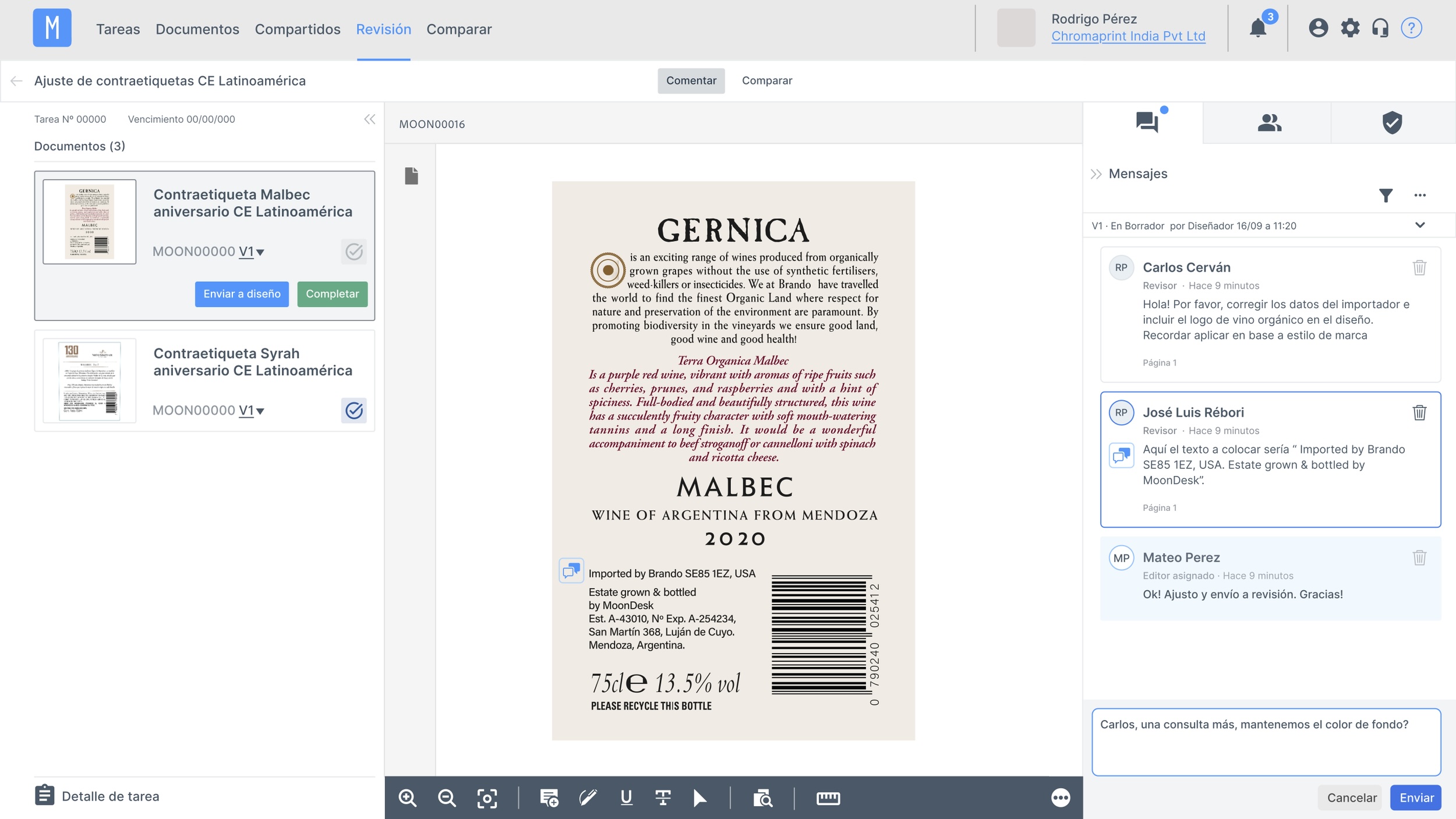Open viewer toolbar more options
This screenshot has height=819, width=1456.
[1060, 798]
